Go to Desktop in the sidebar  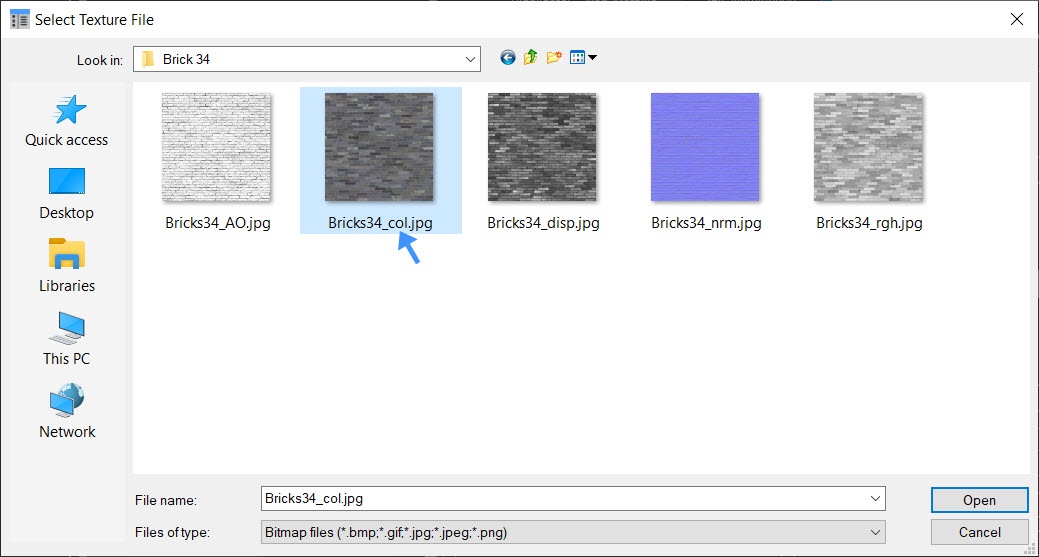pos(66,193)
